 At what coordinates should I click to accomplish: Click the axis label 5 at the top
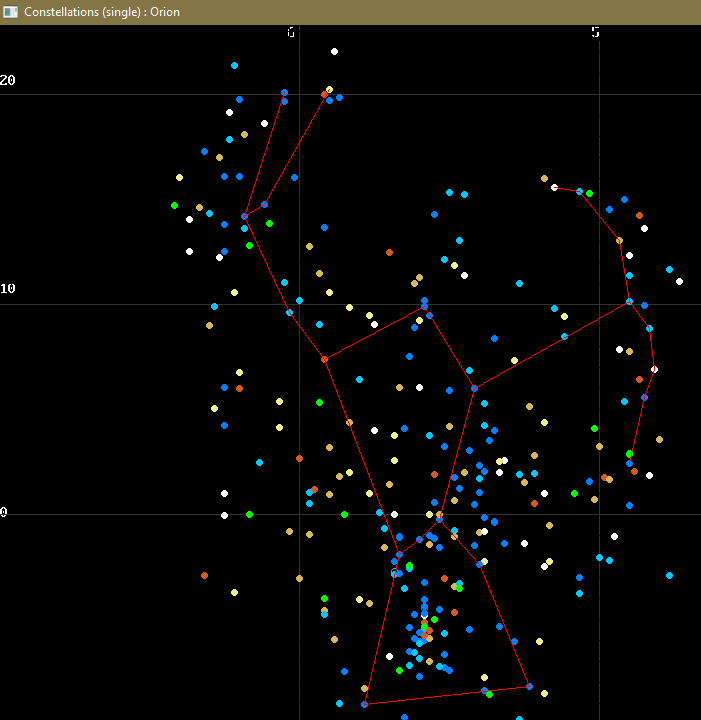[x=596, y=32]
